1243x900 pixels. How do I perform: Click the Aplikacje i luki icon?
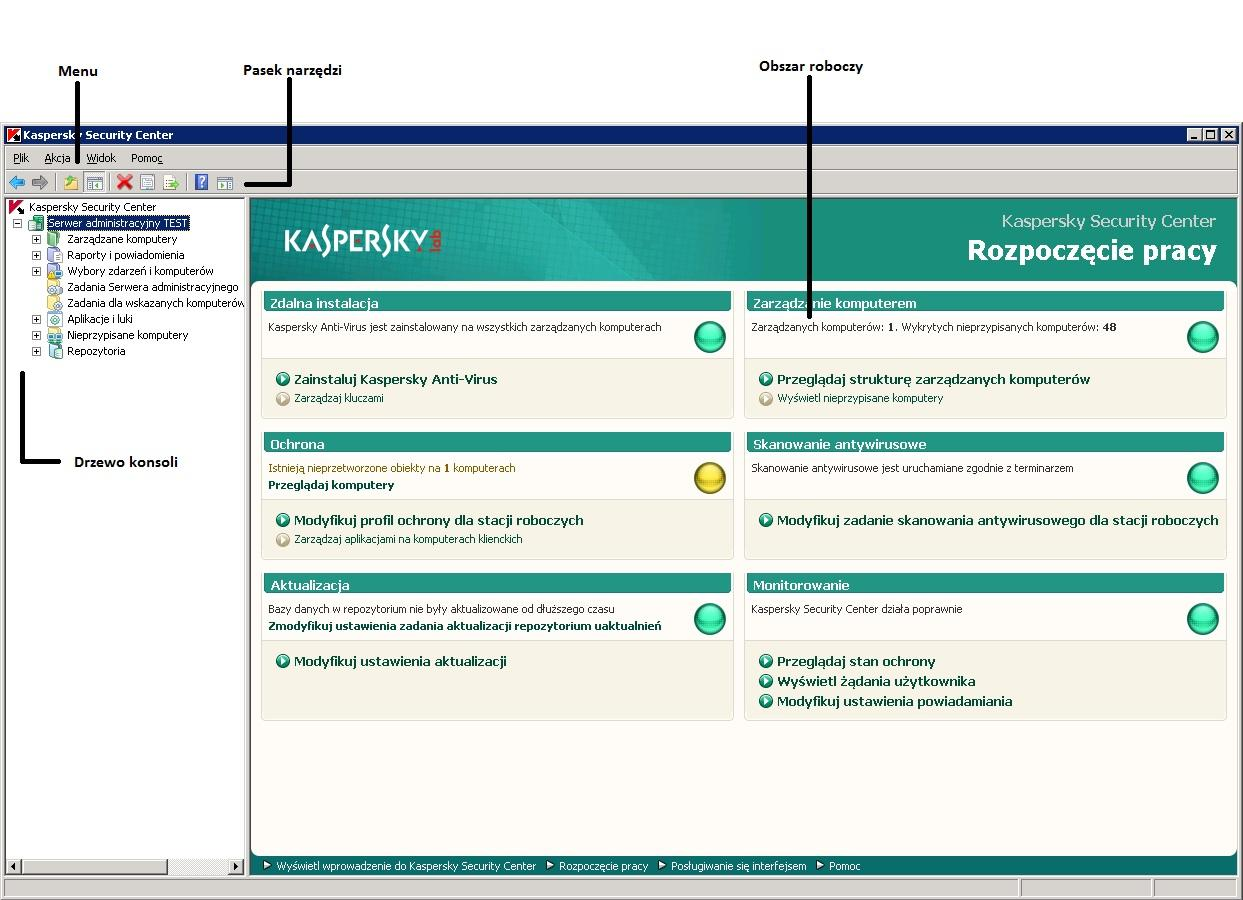[56, 319]
